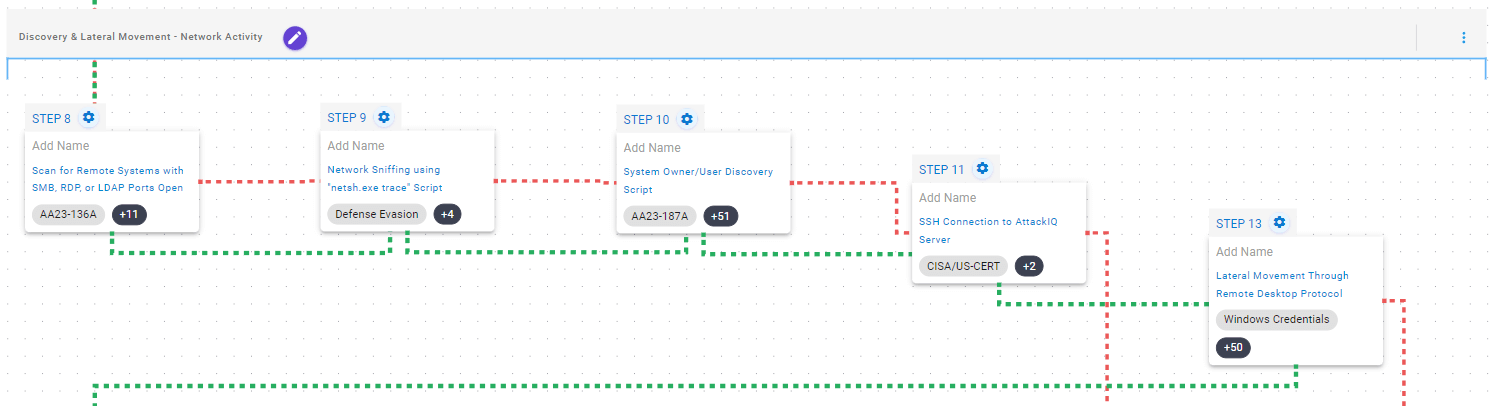The image size is (1498, 406).
Task: Open Step 13 gear settings
Action: pyautogui.click(x=1279, y=222)
